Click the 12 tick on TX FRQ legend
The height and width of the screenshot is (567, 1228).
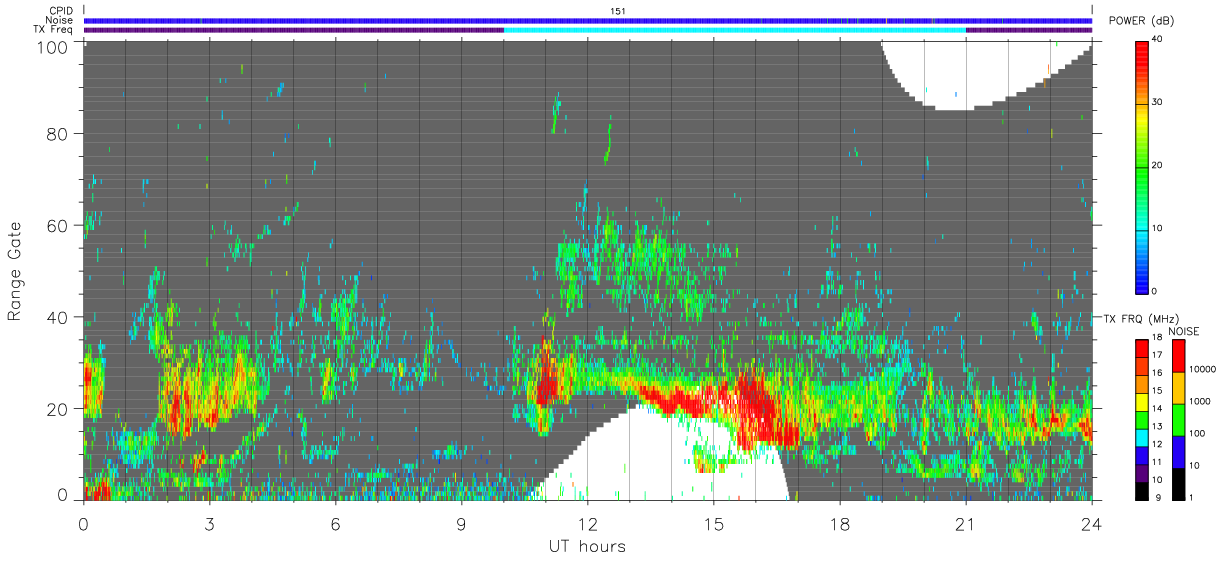point(1157,444)
